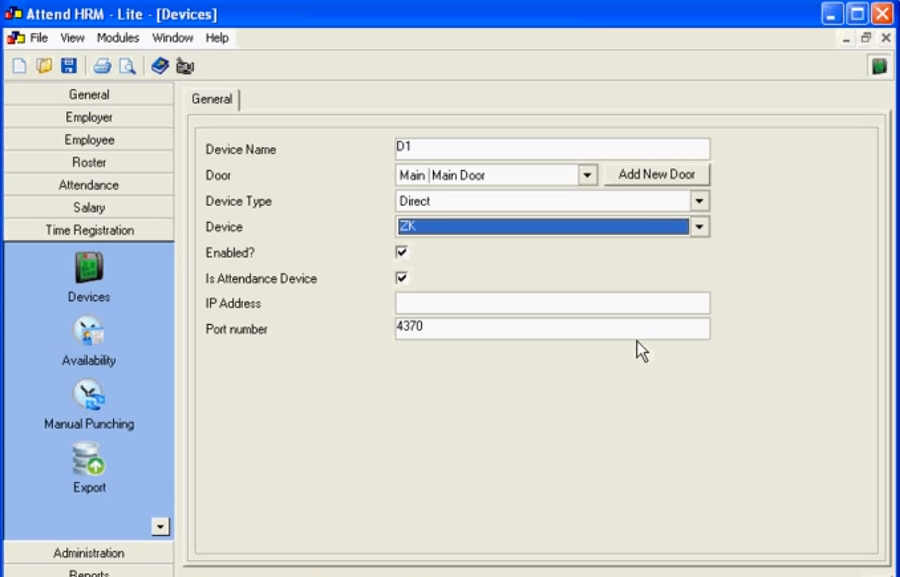Viewport: 900px width, 577px height.
Task: Restore the inner Devices child window
Action: coord(866,38)
